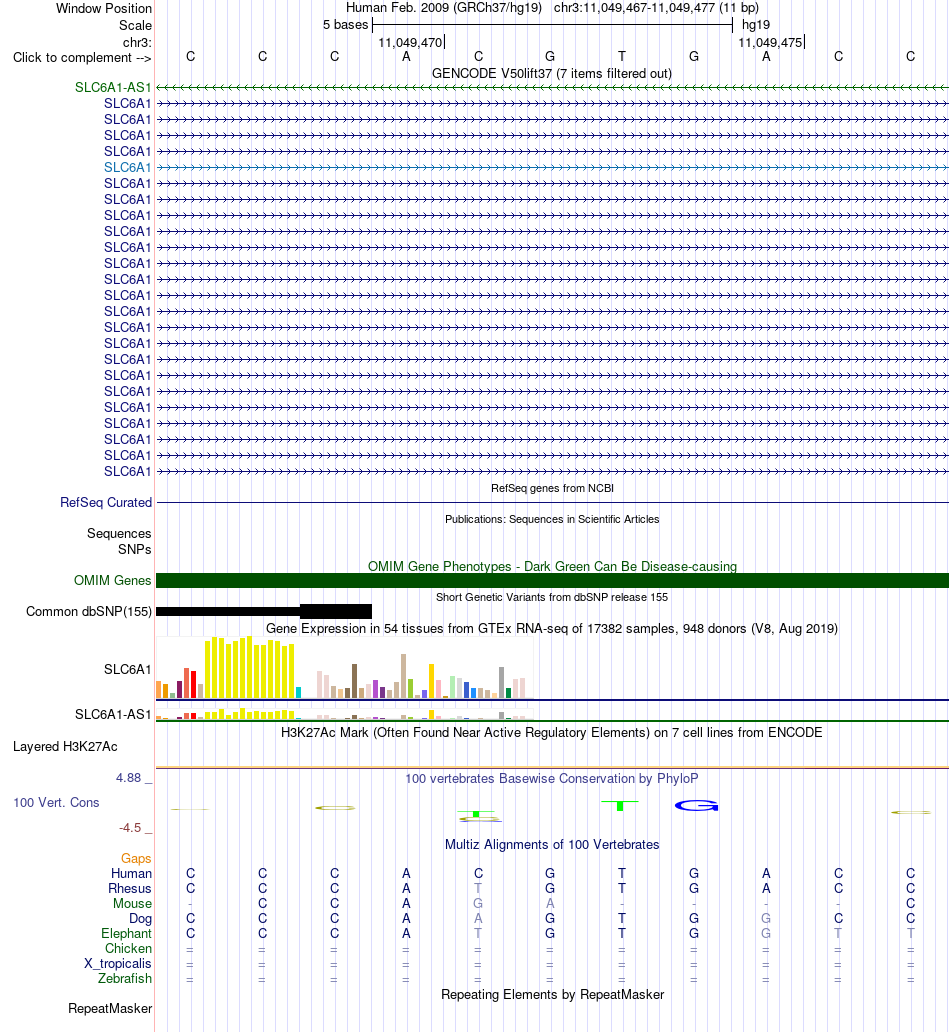
Task: Click the 4.88 upper PhyloP scale value
Action: (x=129, y=778)
